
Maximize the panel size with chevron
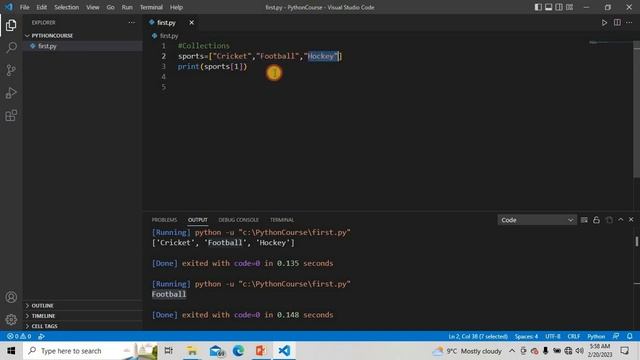pyautogui.click(x=620, y=220)
